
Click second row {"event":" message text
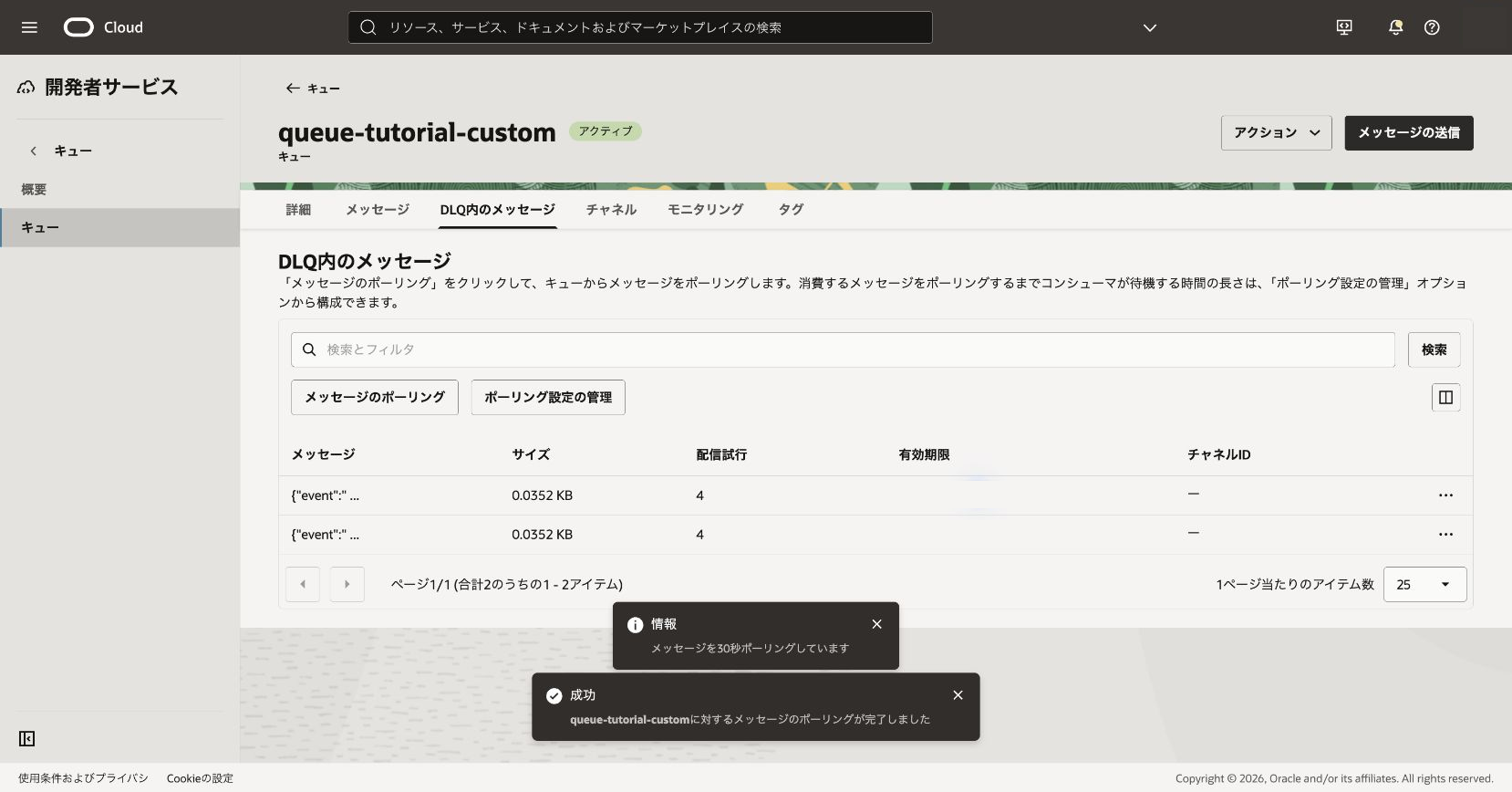(x=325, y=535)
